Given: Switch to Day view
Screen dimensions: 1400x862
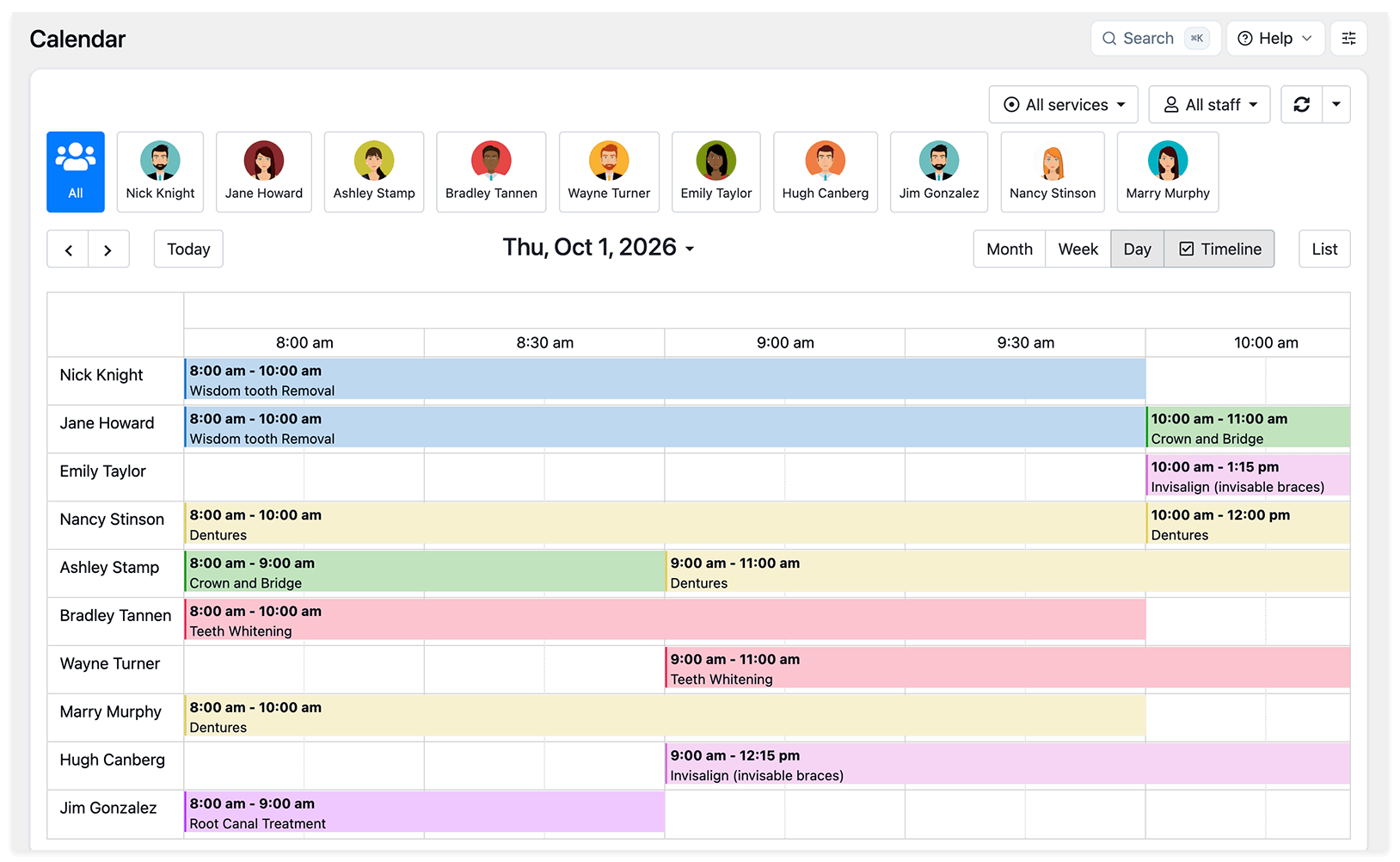Looking at the screenshot, I should tap(1137, 249).
